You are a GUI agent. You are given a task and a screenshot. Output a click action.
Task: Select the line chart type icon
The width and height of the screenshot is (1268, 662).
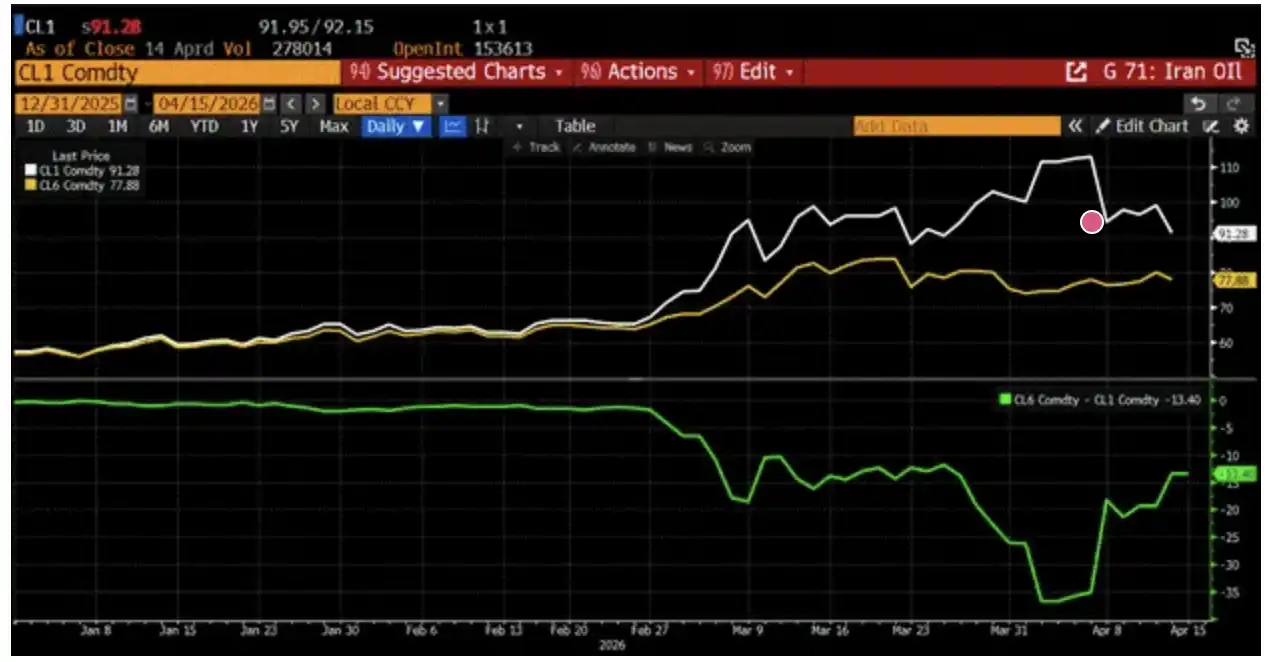tap(453, 126)
